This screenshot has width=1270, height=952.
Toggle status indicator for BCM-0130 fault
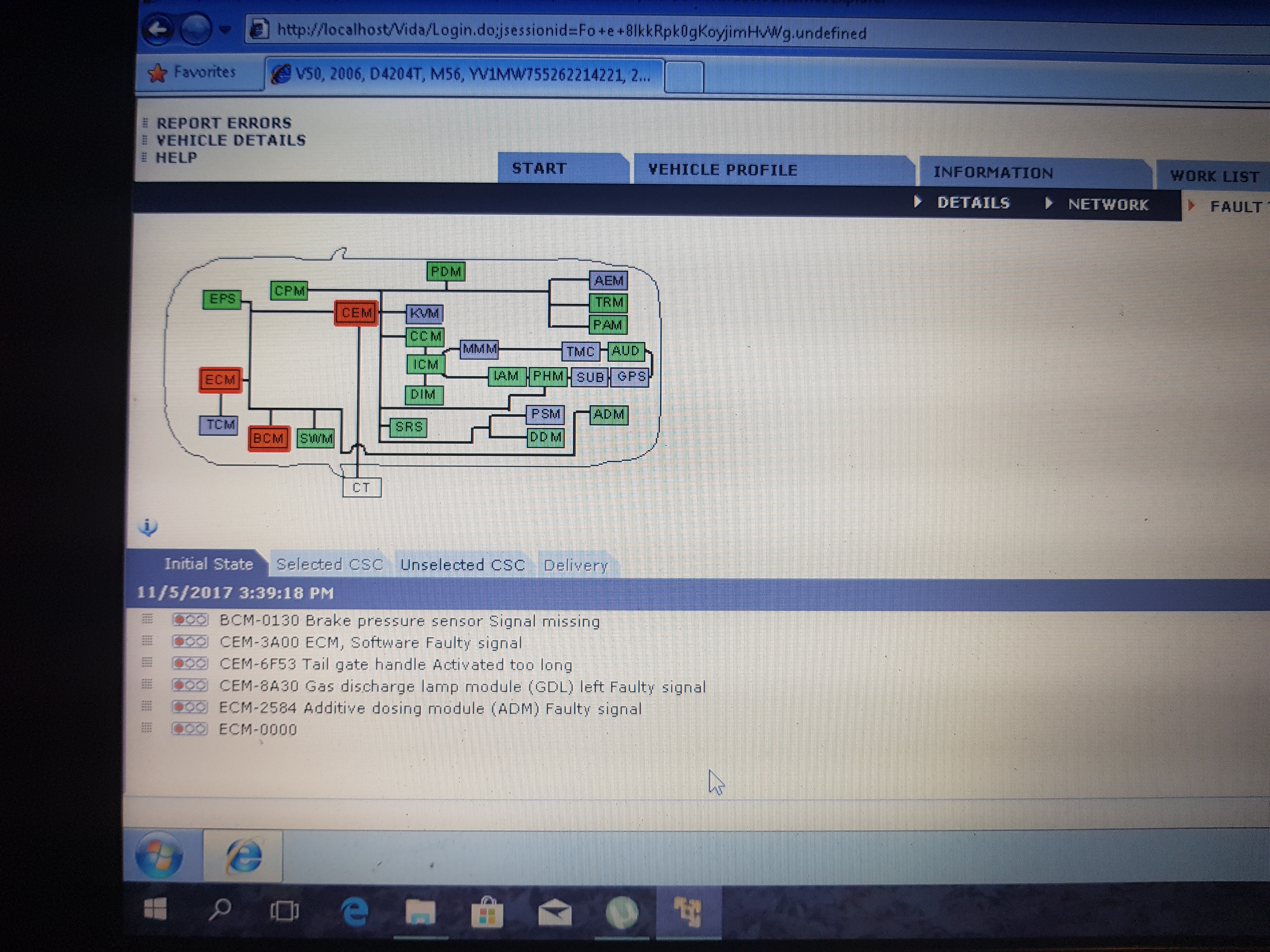click(190, 620)
